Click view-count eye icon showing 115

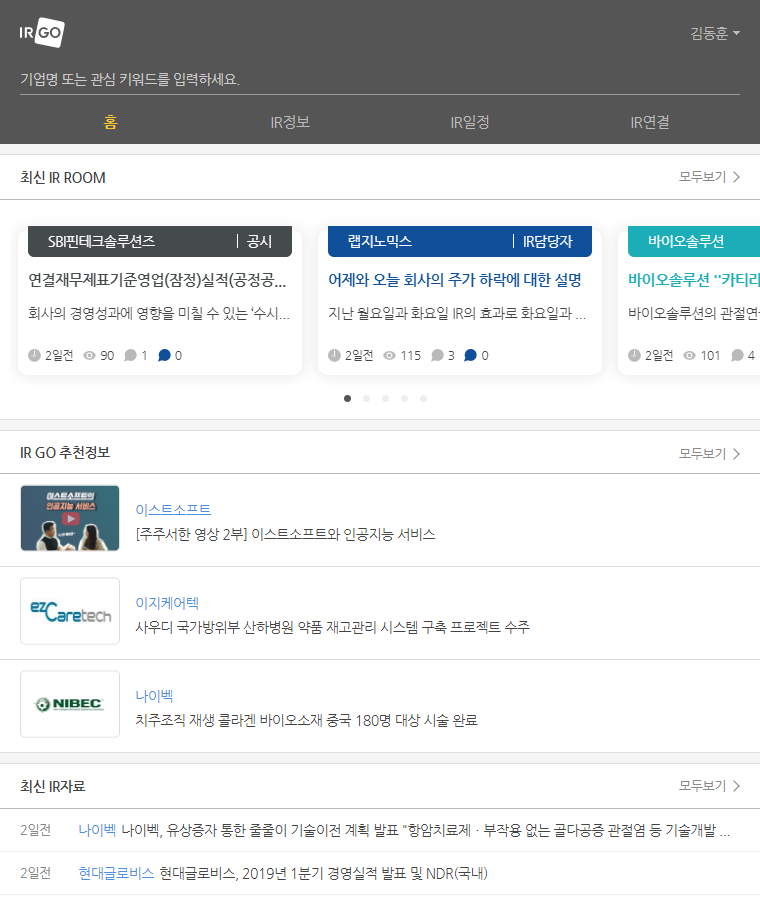[390, 356]
